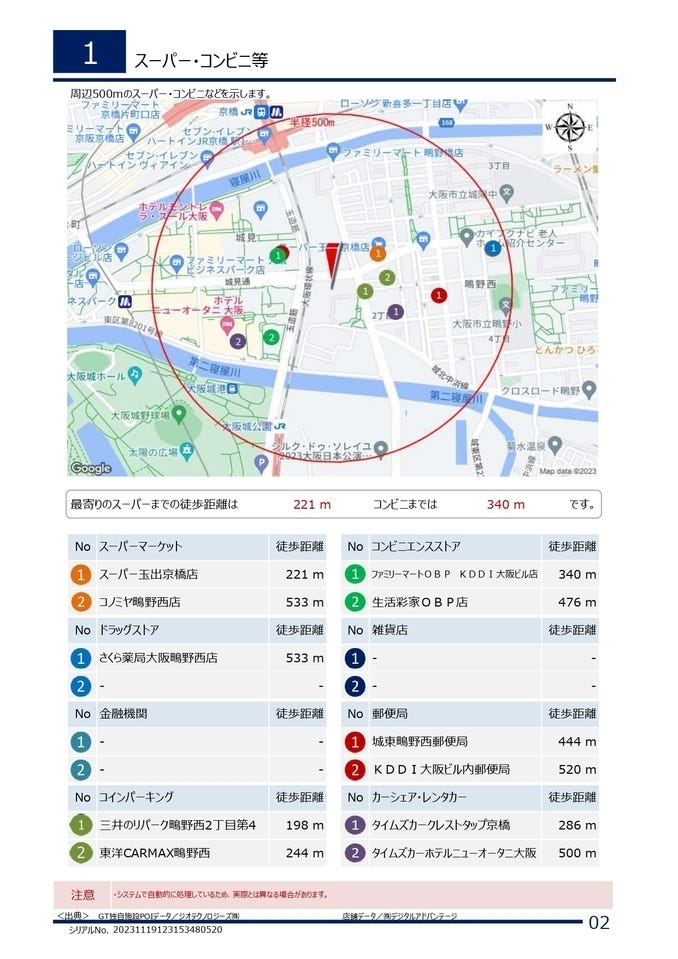678x959 pixels.
Task: Select the さくら薬局大阪鴨野西店 drugstore entry
Action: pyautogui.click(x=158, y=658)
